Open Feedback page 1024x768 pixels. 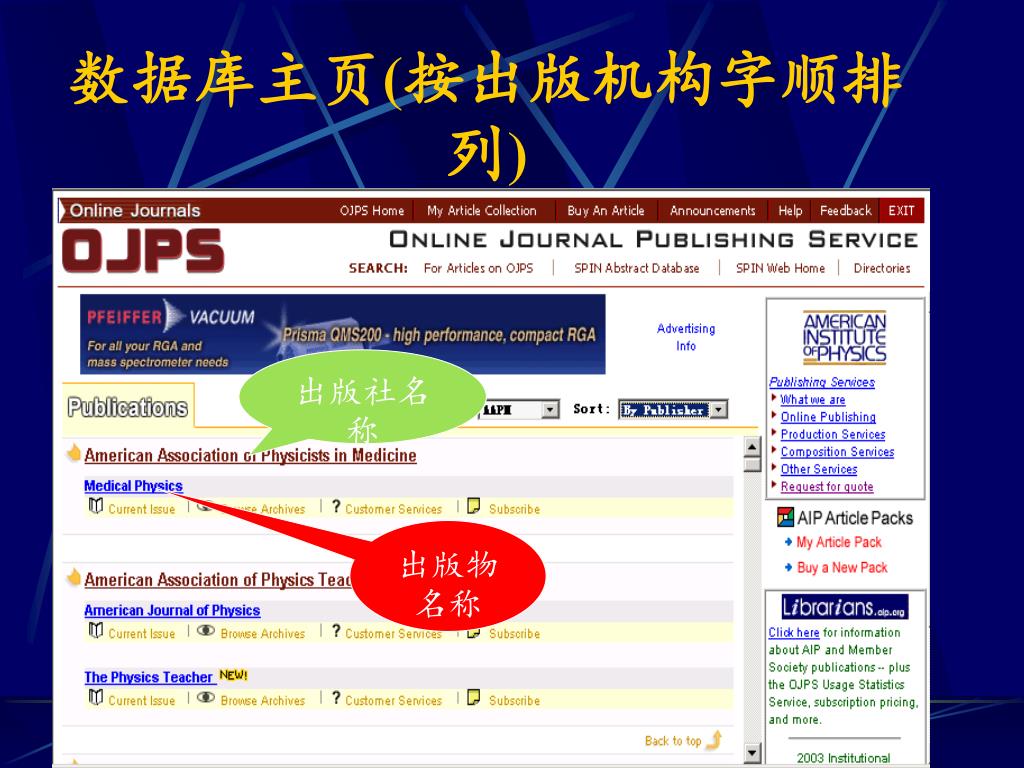pyautogui.click(x=846, y=211)
